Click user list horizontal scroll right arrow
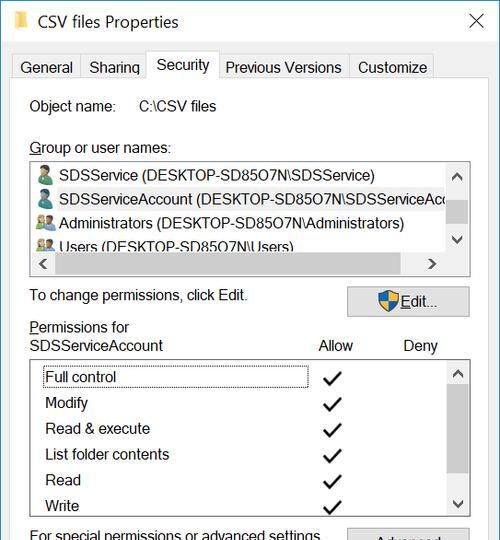The image size is (500, 540). 432,264
